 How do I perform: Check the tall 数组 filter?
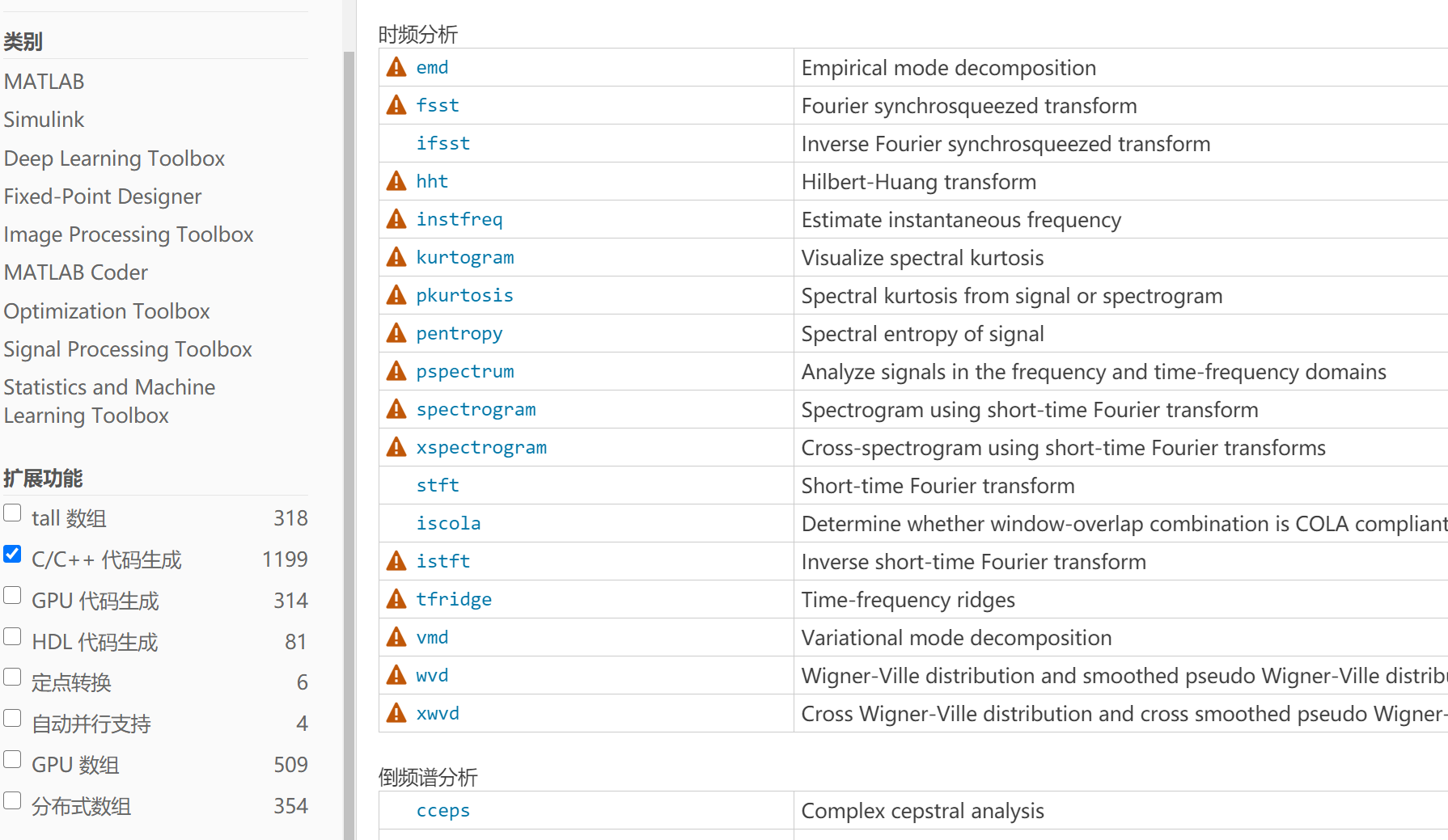(12, 513)
